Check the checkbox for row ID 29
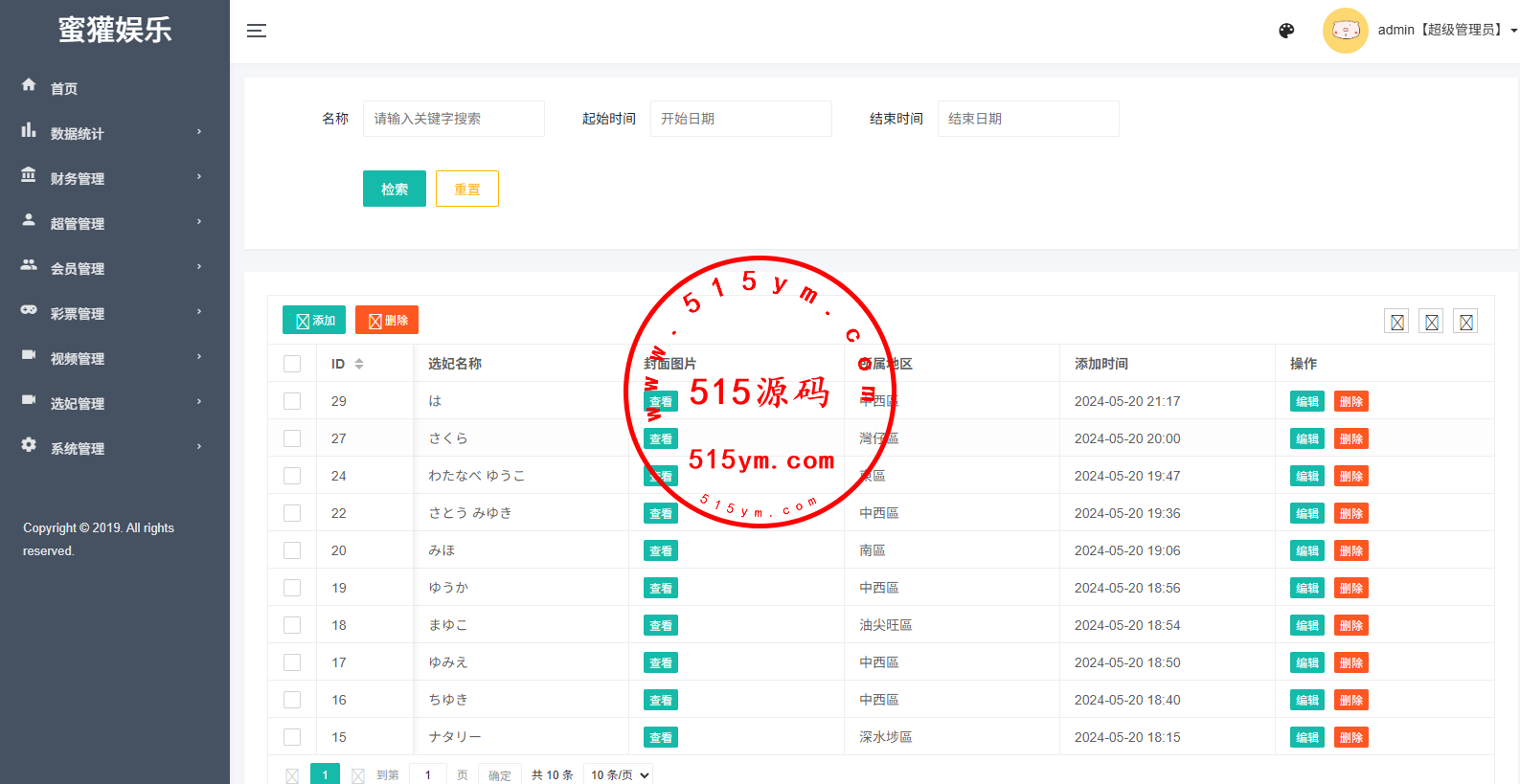 point(292,401)
